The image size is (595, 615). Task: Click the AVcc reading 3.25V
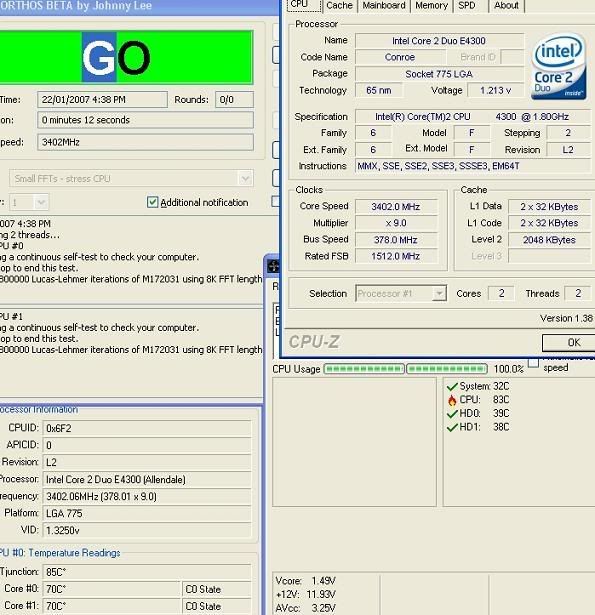point(324,608)
